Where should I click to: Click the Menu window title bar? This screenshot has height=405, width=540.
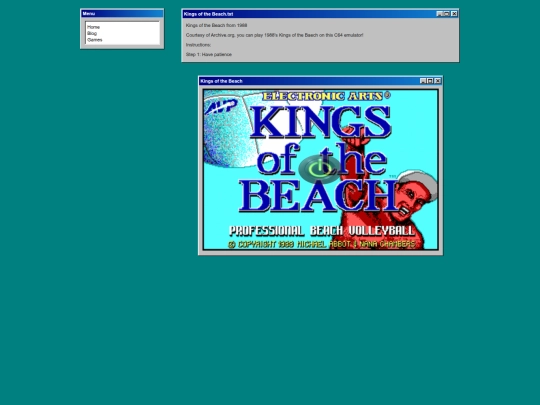coord(122,14)
